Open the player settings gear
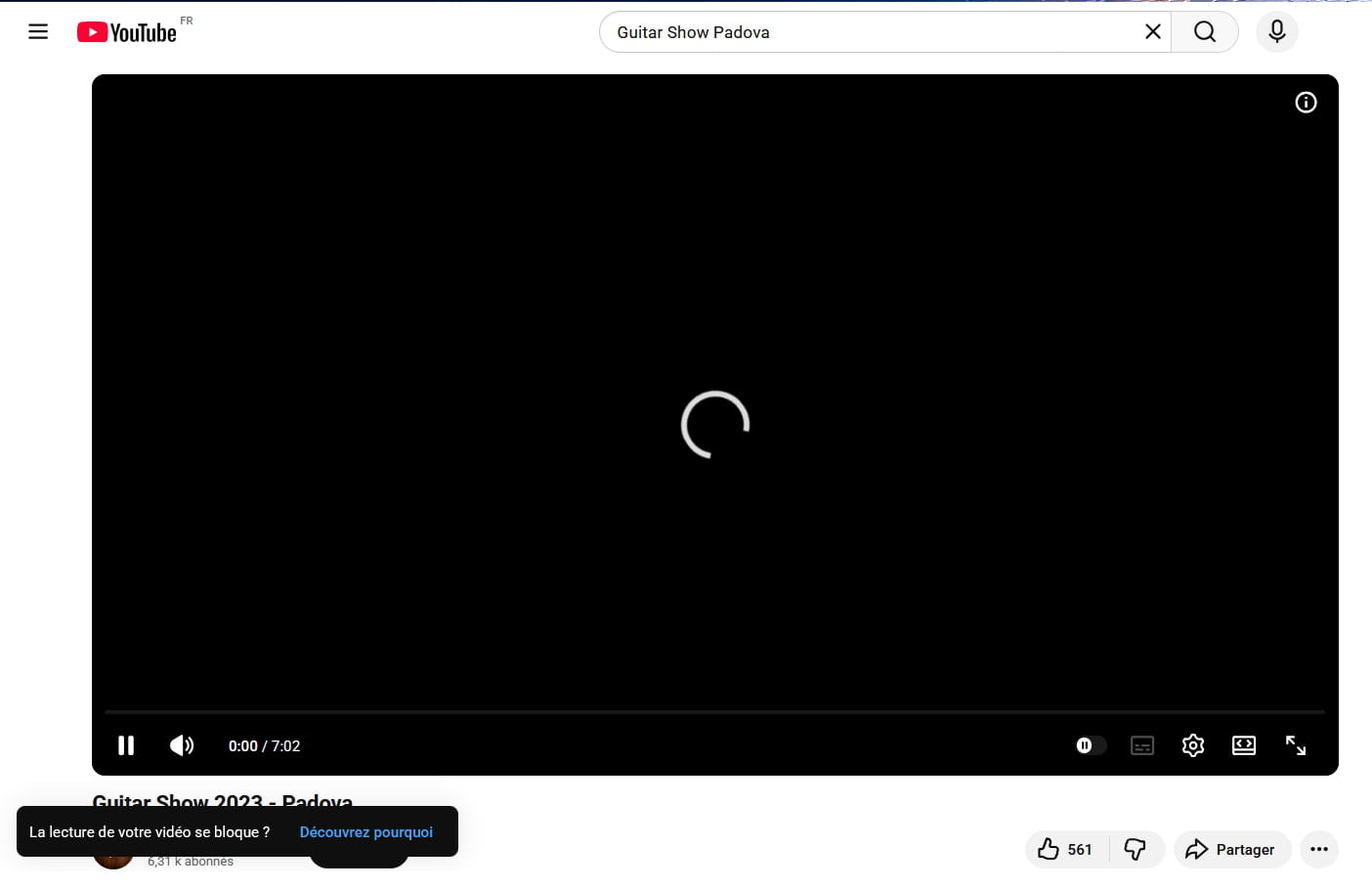 click(1193, 745)
